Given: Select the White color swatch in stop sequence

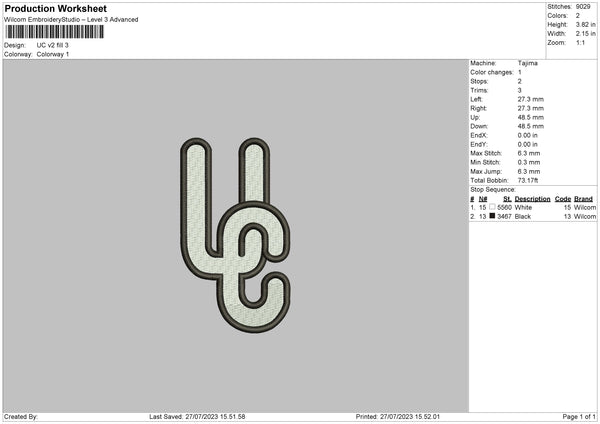Looking at the screenshot, I should (492, 207).
